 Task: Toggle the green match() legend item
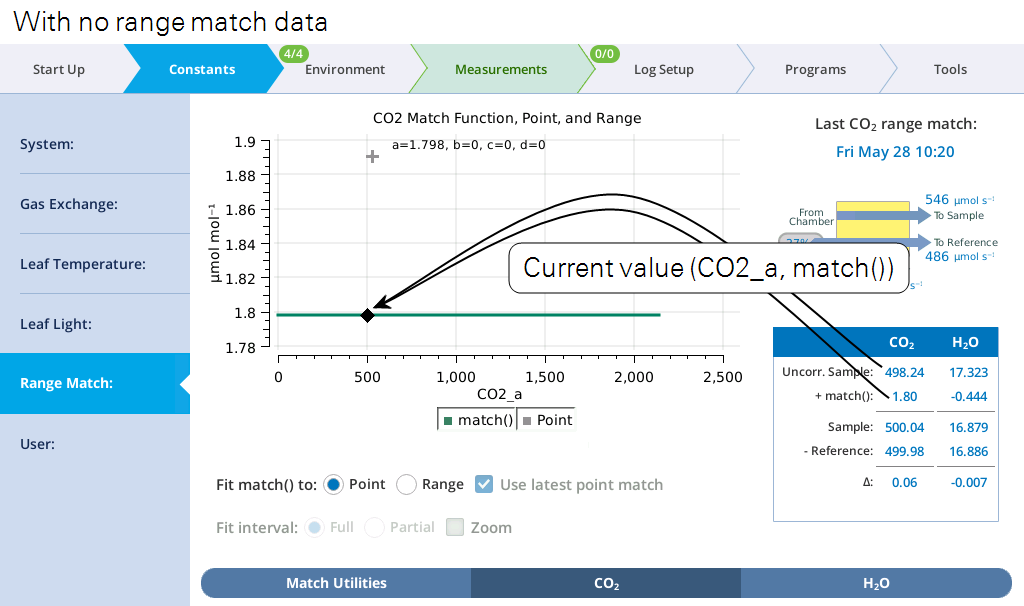click(x=477, y=420)
